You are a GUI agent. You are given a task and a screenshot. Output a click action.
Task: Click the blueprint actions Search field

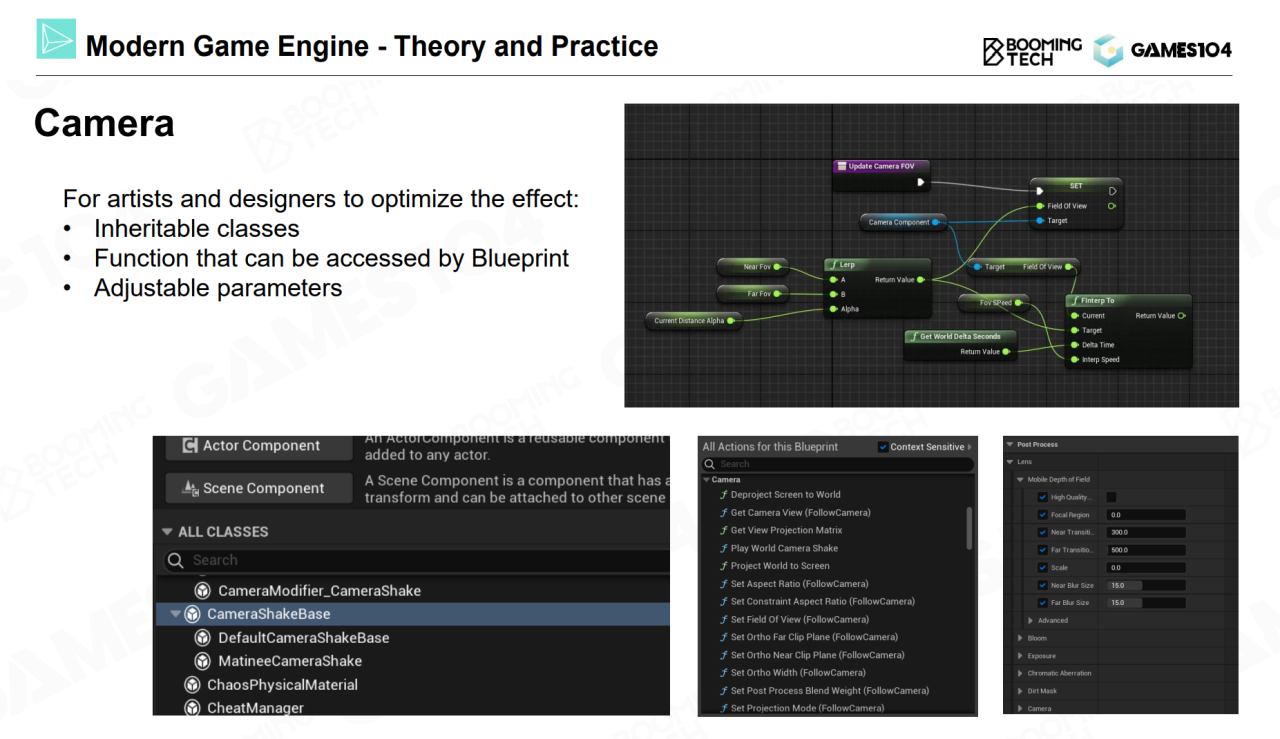(840, 464)
